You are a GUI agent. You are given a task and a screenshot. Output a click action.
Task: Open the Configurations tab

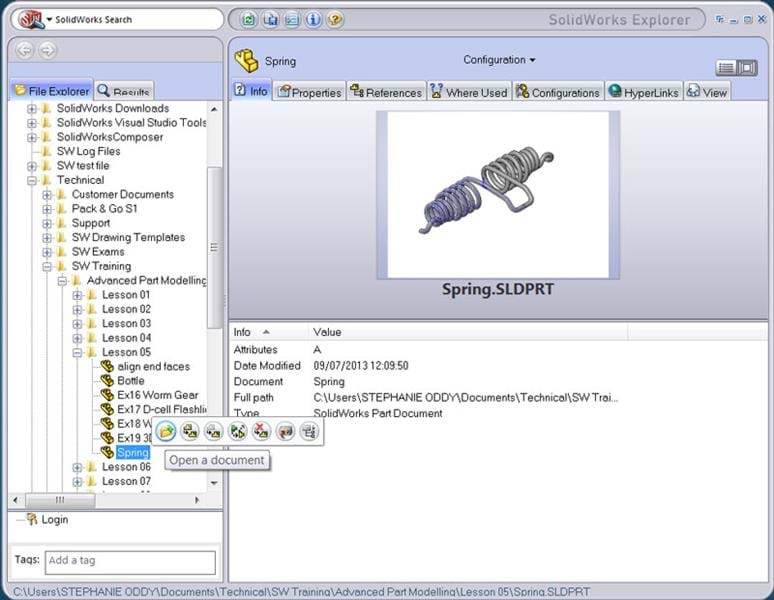point(558,92)
